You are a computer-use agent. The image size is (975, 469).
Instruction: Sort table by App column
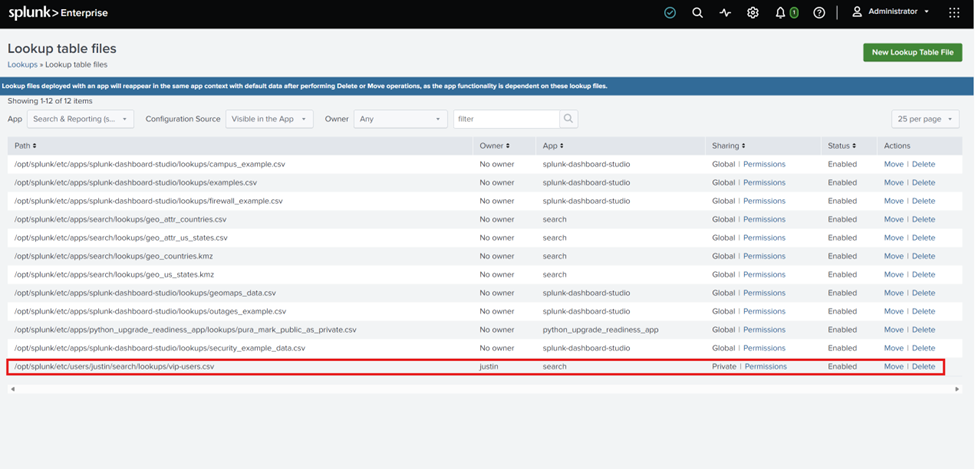(x=553, y=146)
